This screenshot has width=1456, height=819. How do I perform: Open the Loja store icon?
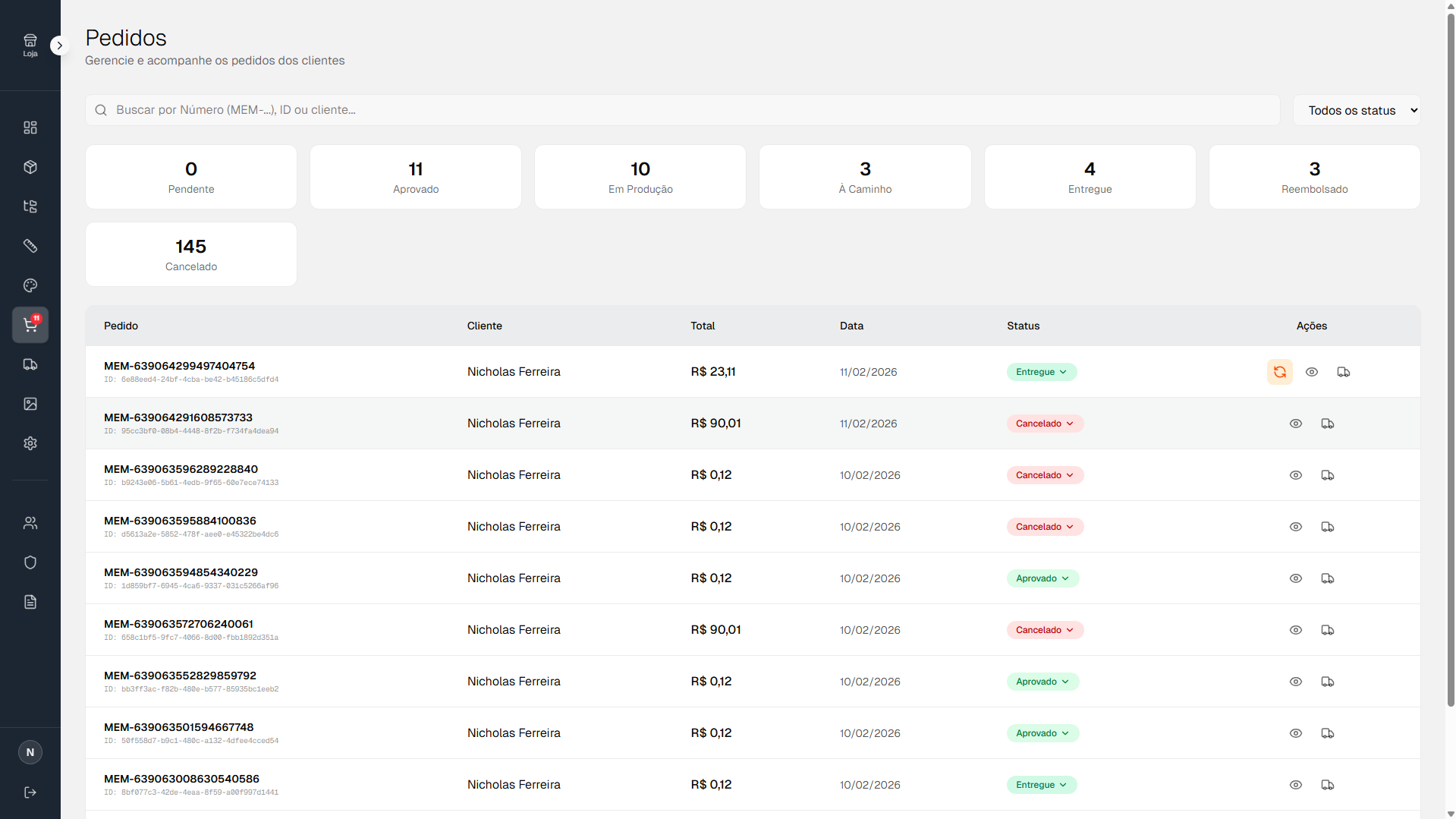coord(30,45)
